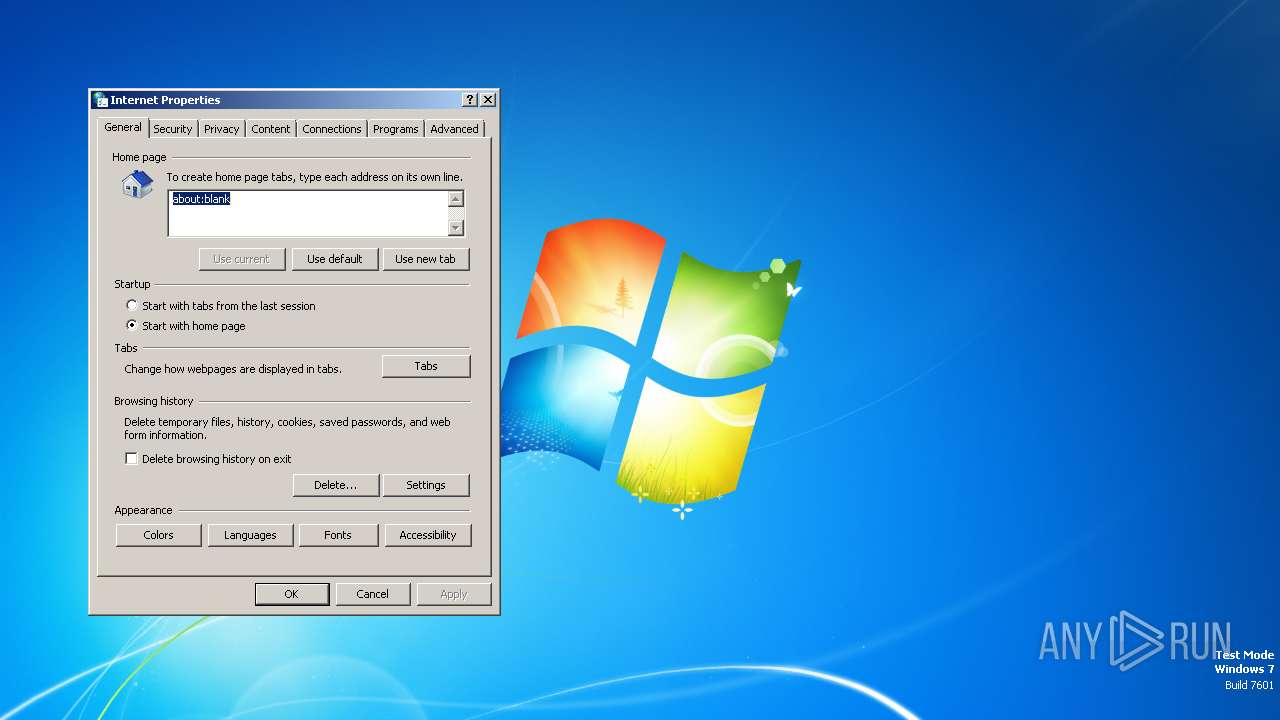Open the Languages button
Screen dimensions: 1280x720
click(x=250, y=535)
